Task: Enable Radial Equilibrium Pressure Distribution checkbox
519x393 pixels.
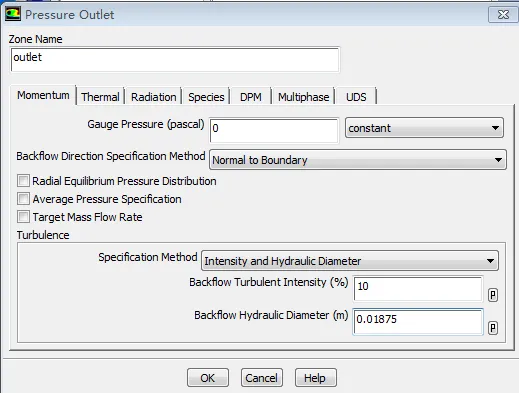Action: [23, 181]
